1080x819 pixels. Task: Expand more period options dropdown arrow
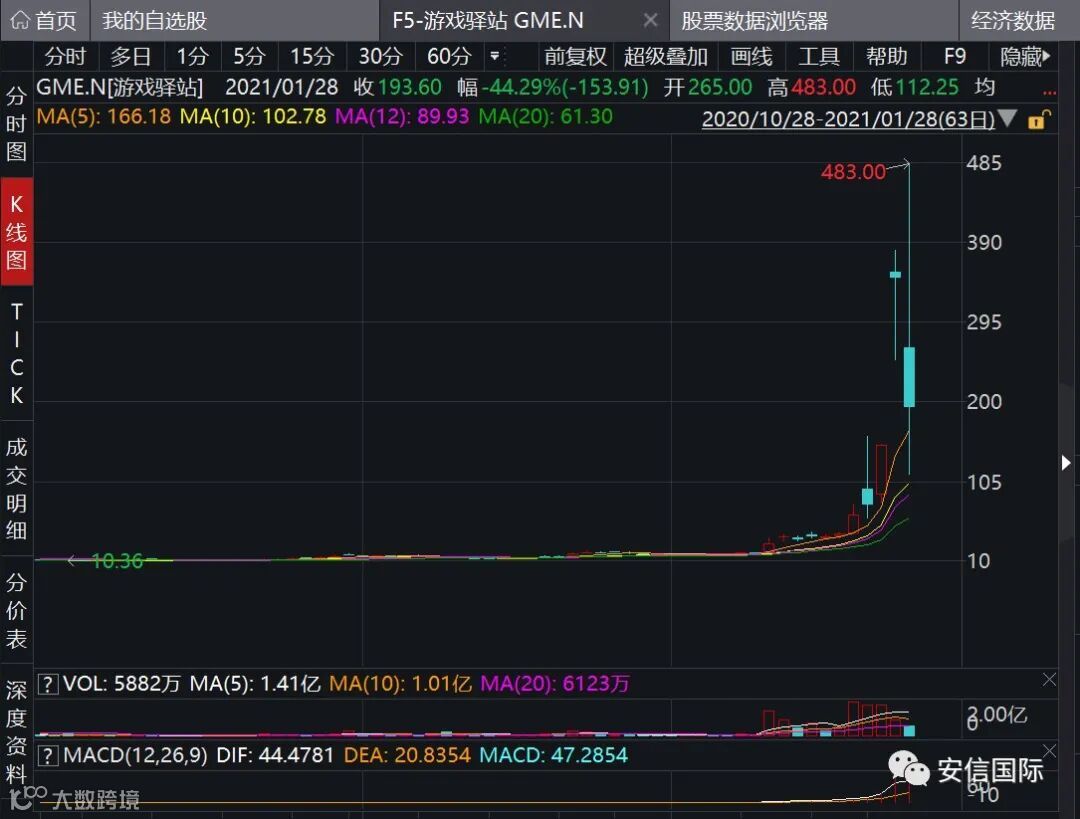495,56
